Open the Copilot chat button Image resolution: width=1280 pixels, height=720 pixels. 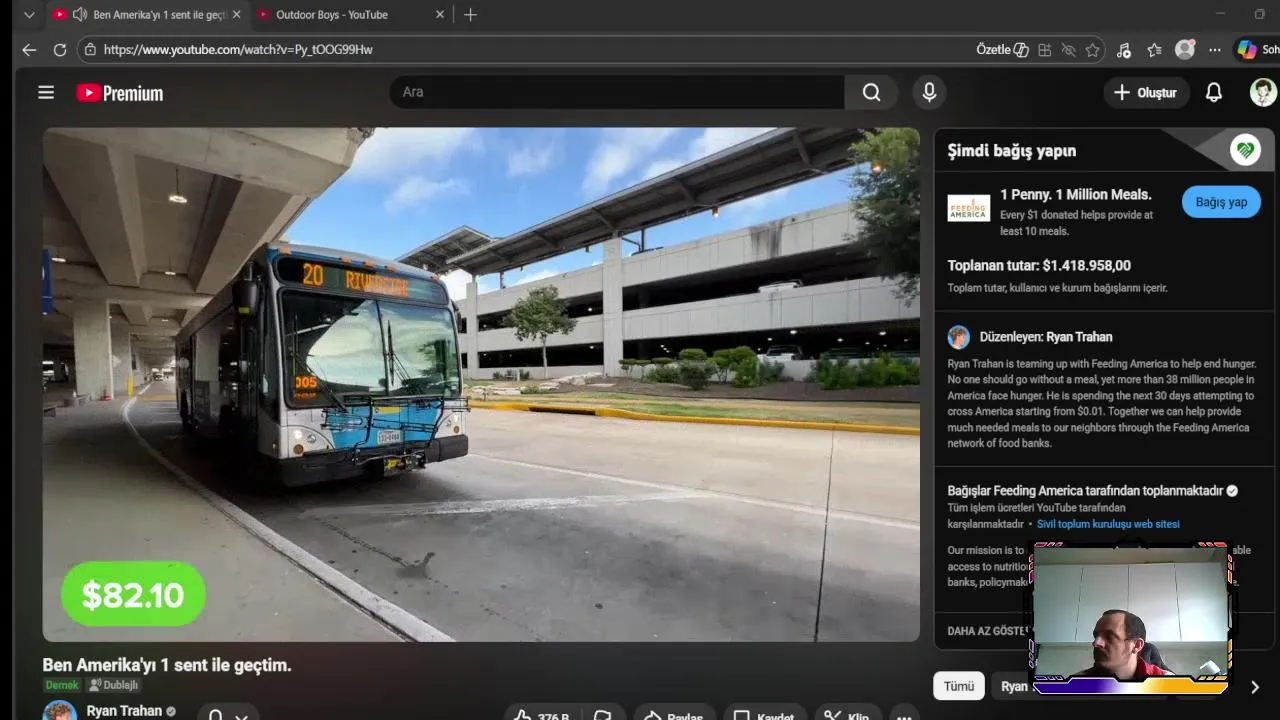coord(1256,50)
